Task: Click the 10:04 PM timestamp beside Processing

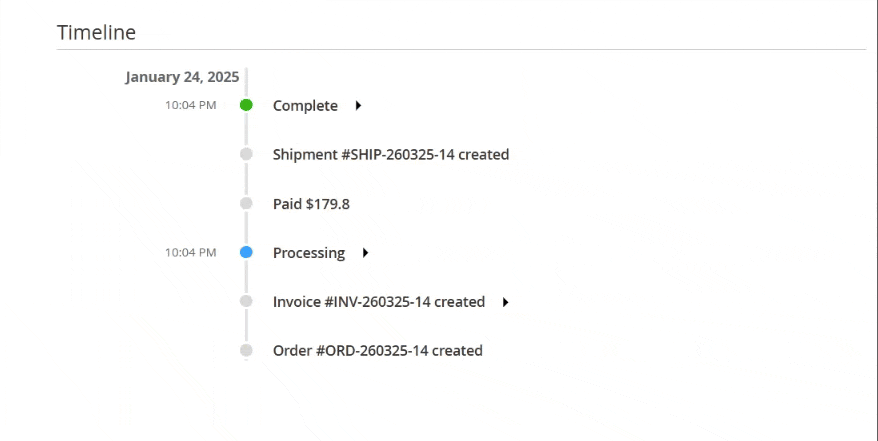Action: pos(190,253)
